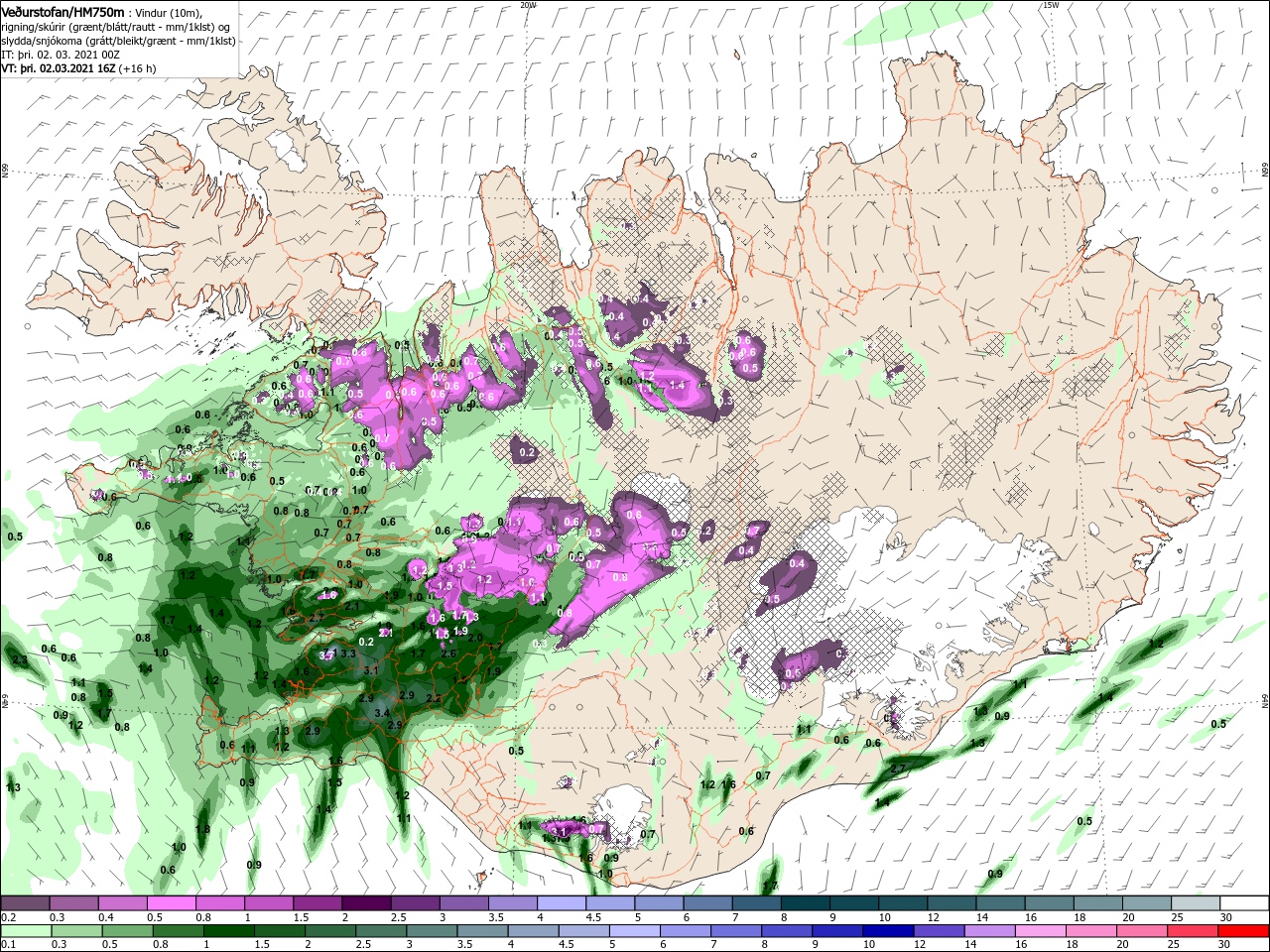Pick the bright red rain swatch starting at 30
The height and width of the screenshot is (952, 1270).
pyautogui.click(x=1243, y=931)
